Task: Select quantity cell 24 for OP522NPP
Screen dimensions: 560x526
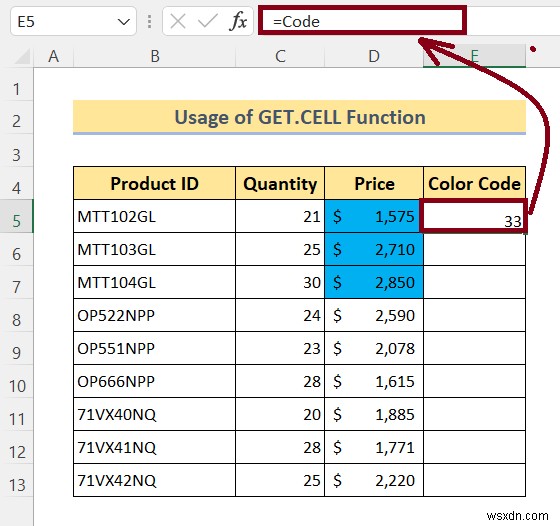Action: click(280, 315)
